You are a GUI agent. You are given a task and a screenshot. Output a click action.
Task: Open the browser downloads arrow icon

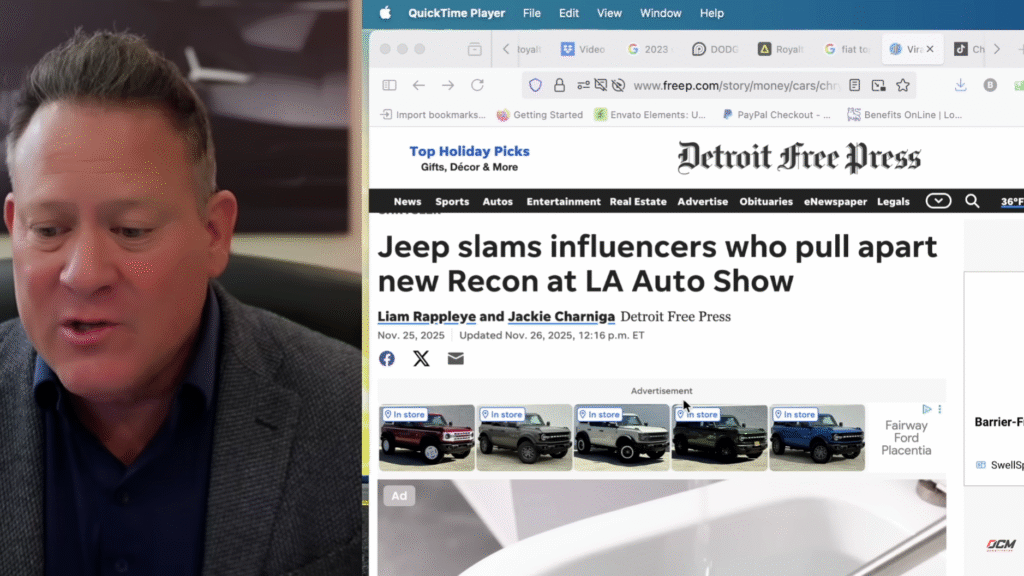click(x=960, y=86)
